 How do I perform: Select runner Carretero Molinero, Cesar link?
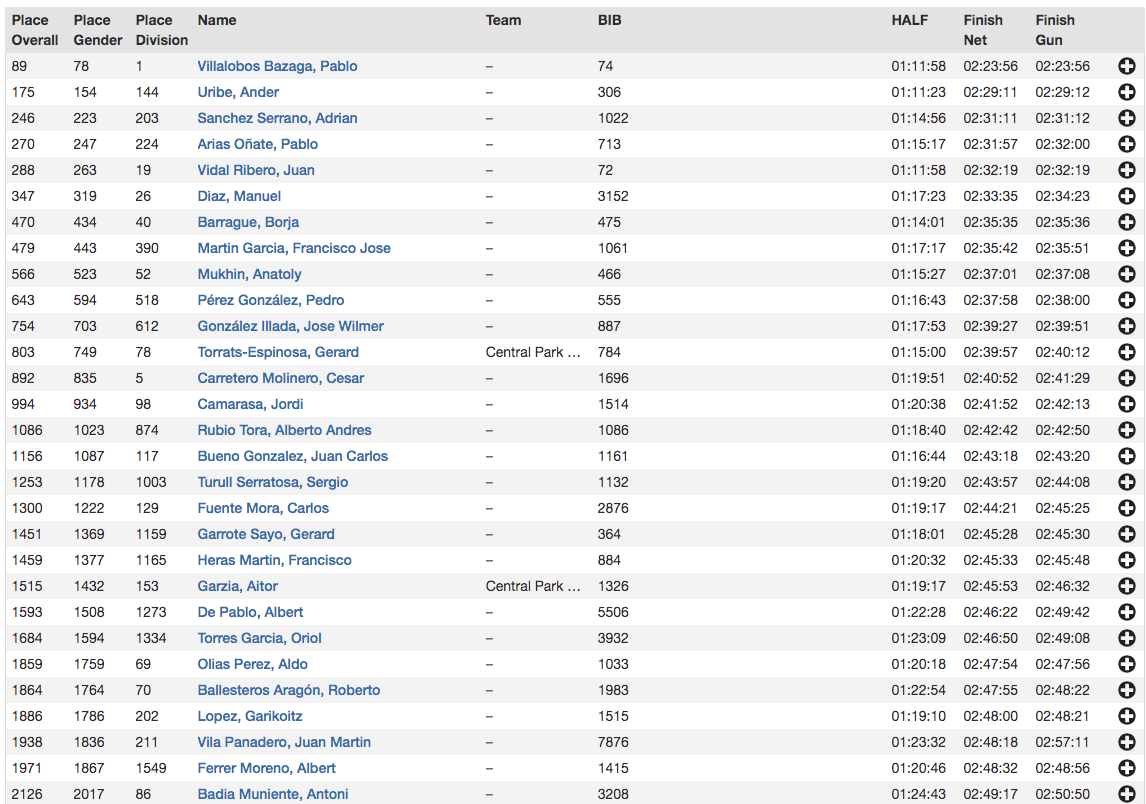281,378
